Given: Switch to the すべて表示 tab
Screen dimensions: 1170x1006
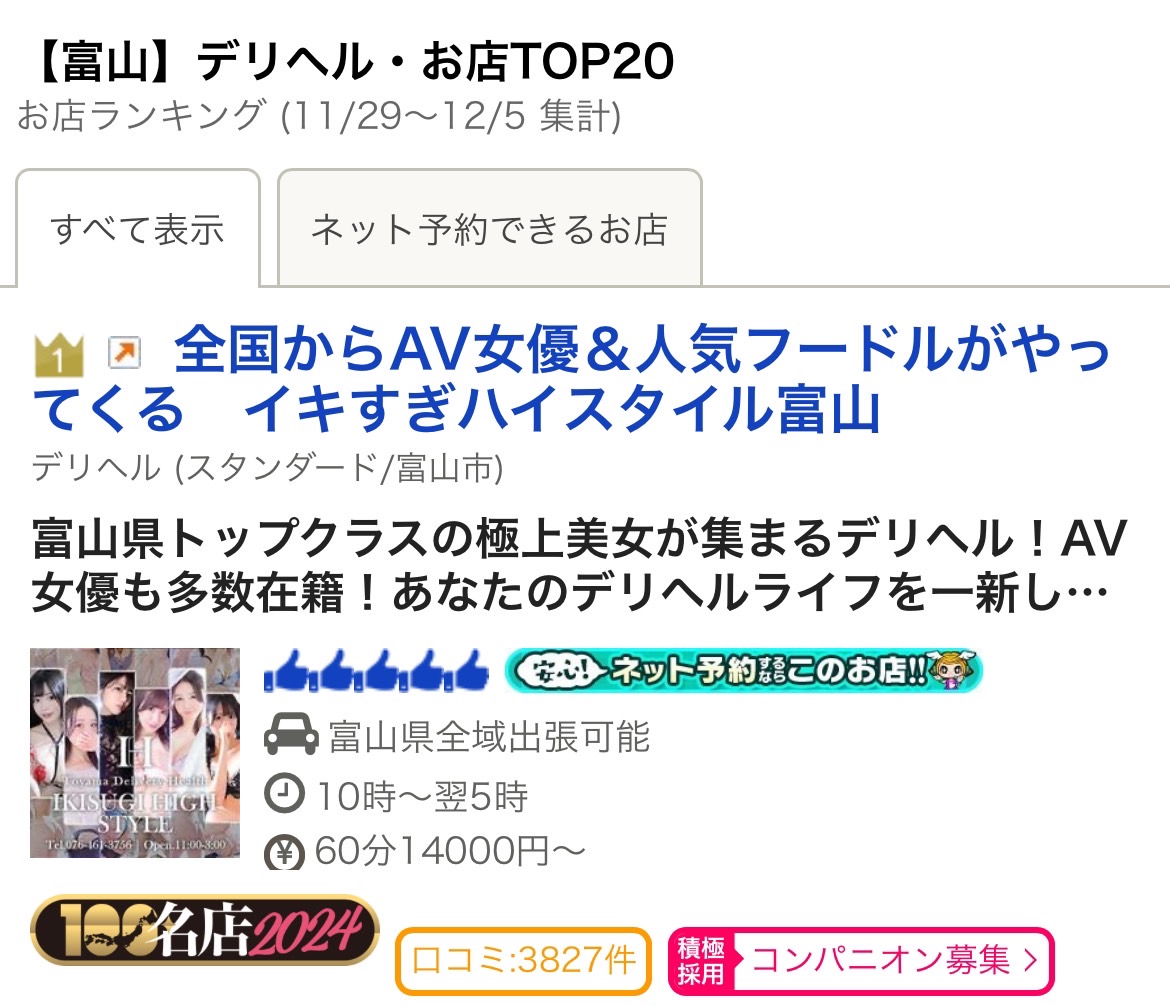Looking at the screenshot, I should click(138, 228).
